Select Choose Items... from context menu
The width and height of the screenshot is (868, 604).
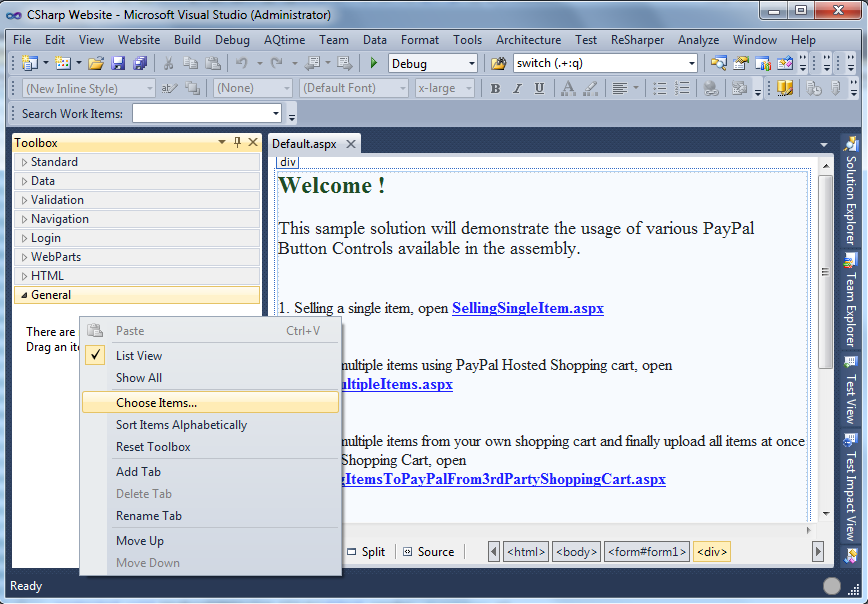(x=157, y=403)
